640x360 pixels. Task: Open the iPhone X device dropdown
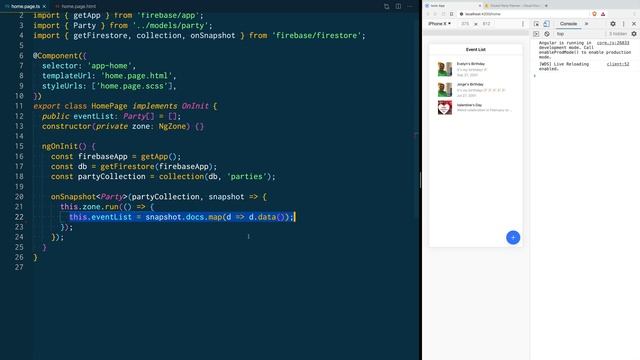(x=439, y=24)
